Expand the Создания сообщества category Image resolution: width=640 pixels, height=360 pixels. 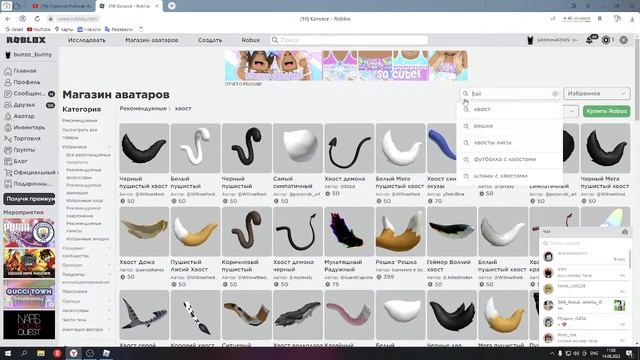tap(109, 248)
